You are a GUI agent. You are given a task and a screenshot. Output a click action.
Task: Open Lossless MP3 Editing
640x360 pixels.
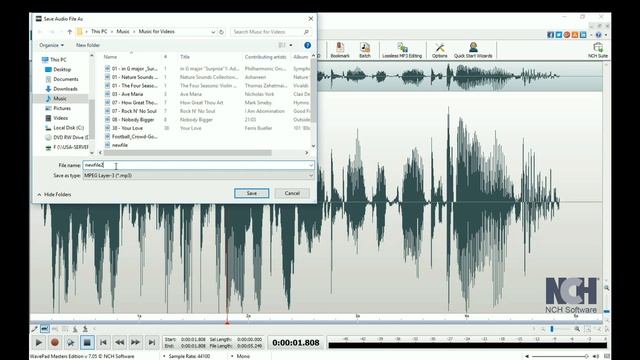(402, 50)
